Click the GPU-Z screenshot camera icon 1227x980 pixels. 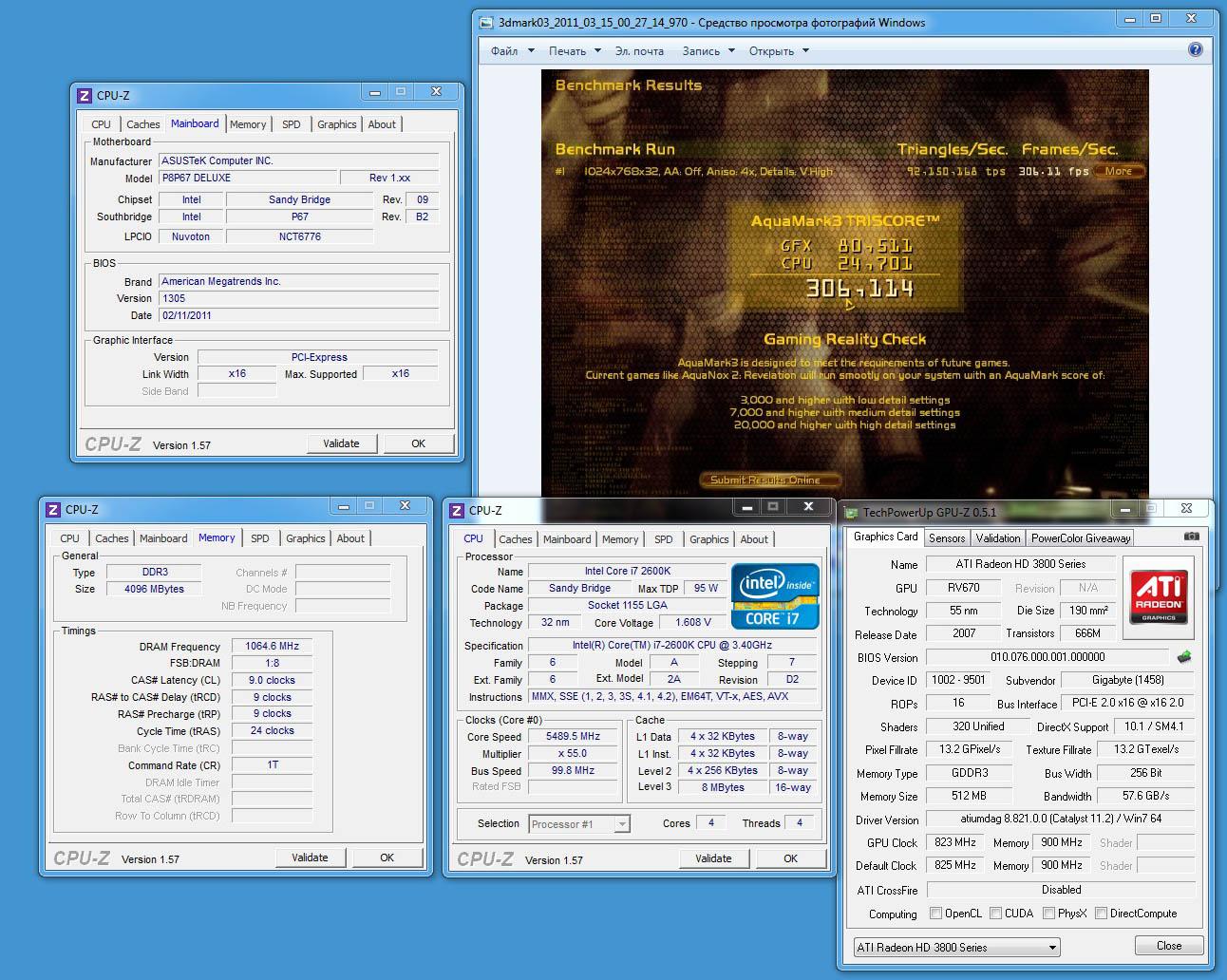point(1191,537)
